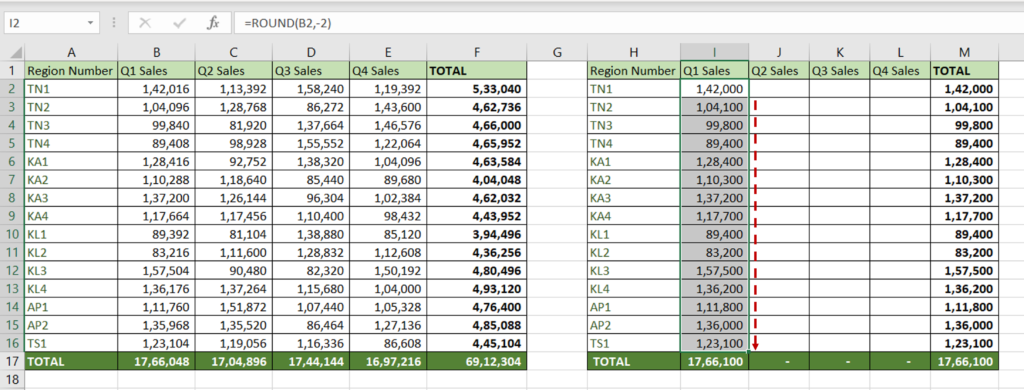
Task: Click cell F1 'TOTAL' header in left table
Action: 476,71
